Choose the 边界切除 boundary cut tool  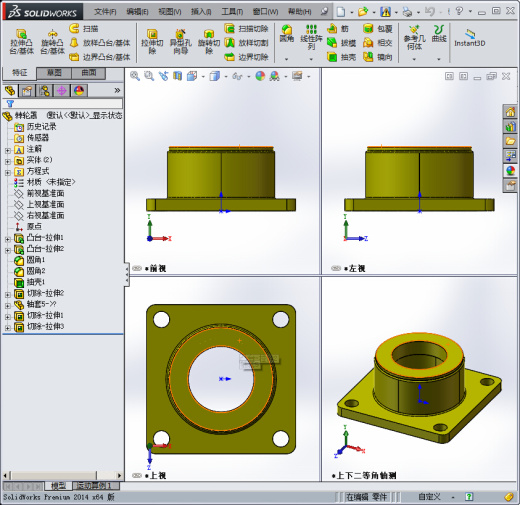click(x=246, y=57)
